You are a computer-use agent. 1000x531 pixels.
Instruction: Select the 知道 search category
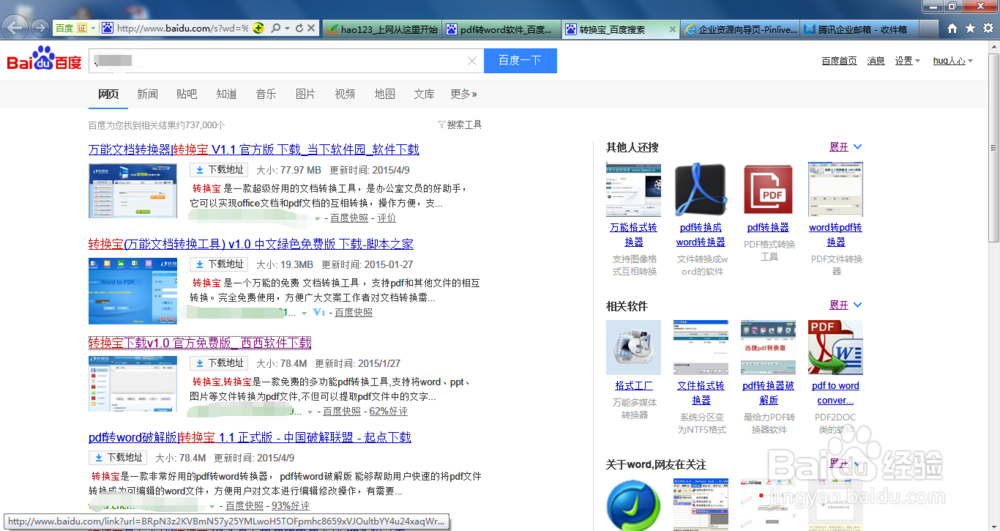(226, 94)
